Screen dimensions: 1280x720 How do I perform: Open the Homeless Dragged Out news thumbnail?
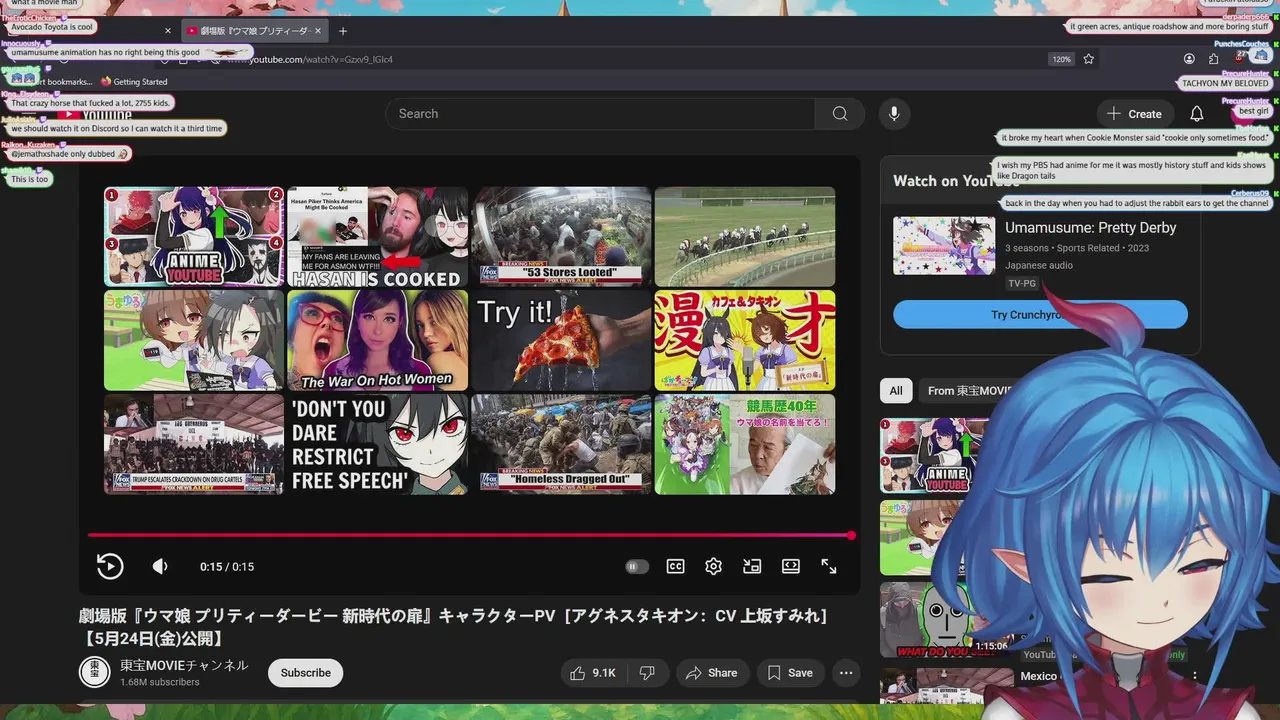coord(561,444)
